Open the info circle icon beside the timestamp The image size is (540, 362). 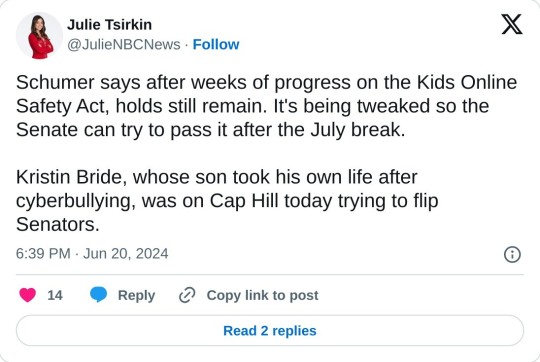512,255
